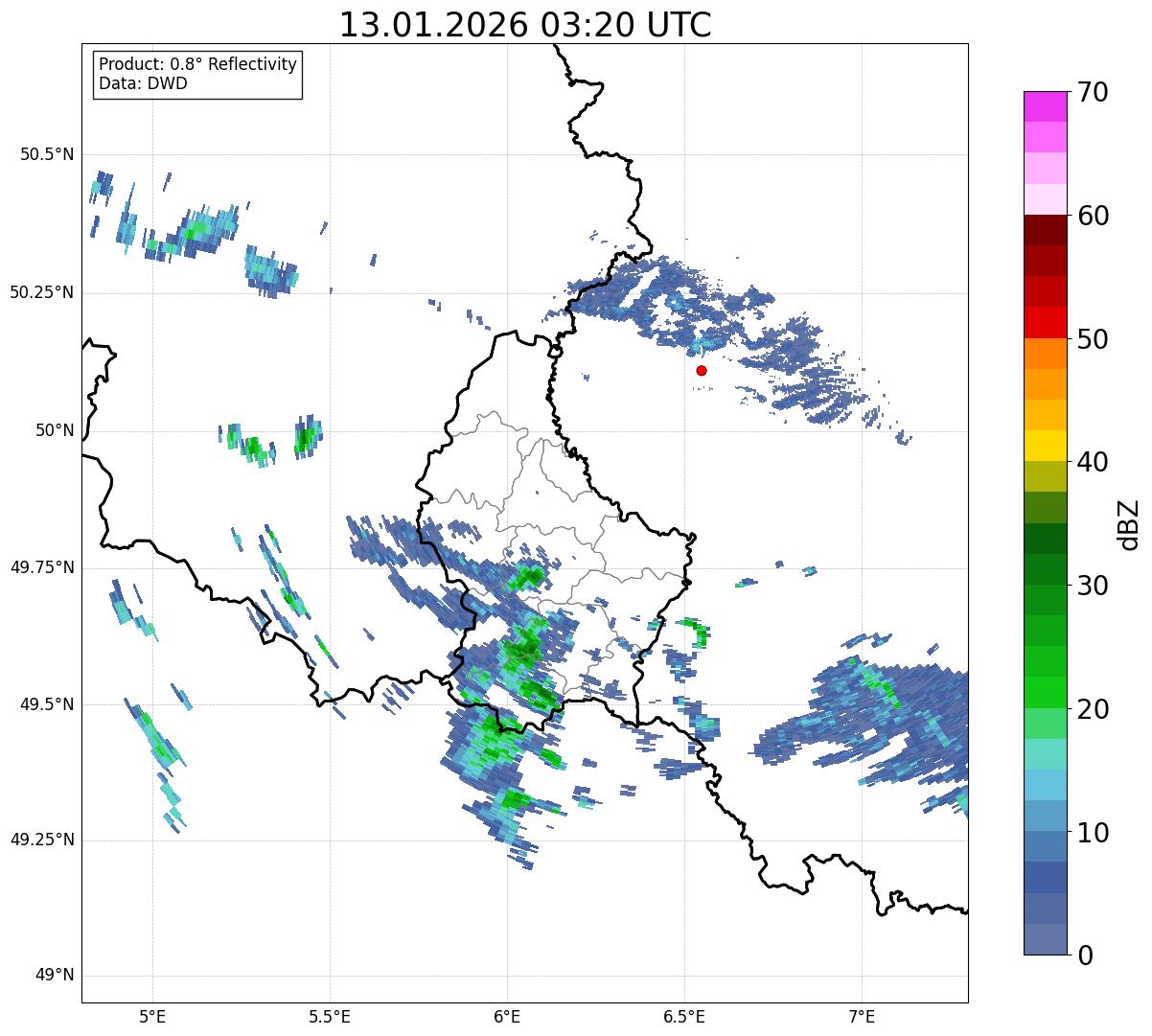Select the orange swatch below 50
Screen dimensions: 1152x1036
[x=1046, y=354]
